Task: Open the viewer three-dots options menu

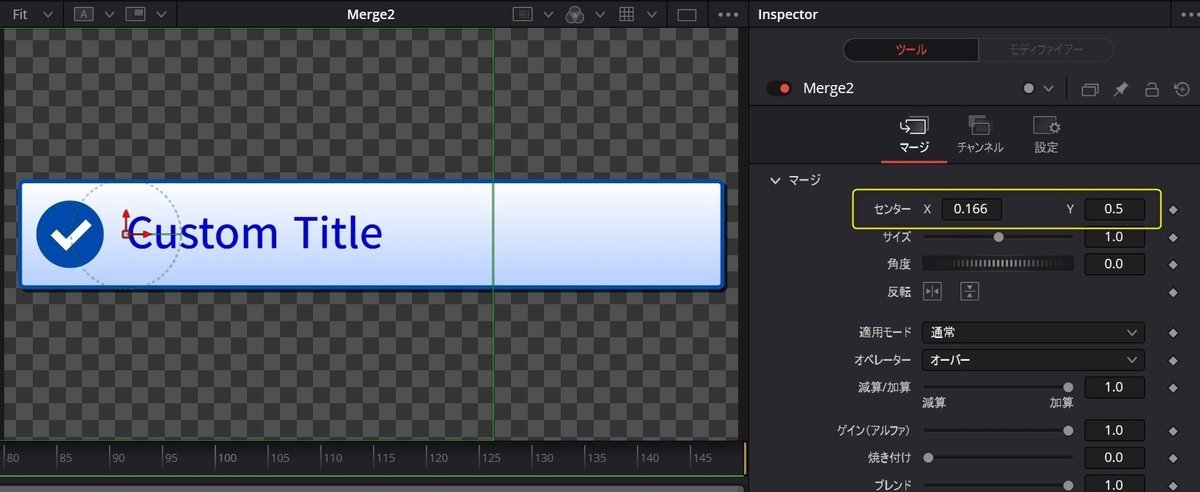Action: (x=728, y=14)
